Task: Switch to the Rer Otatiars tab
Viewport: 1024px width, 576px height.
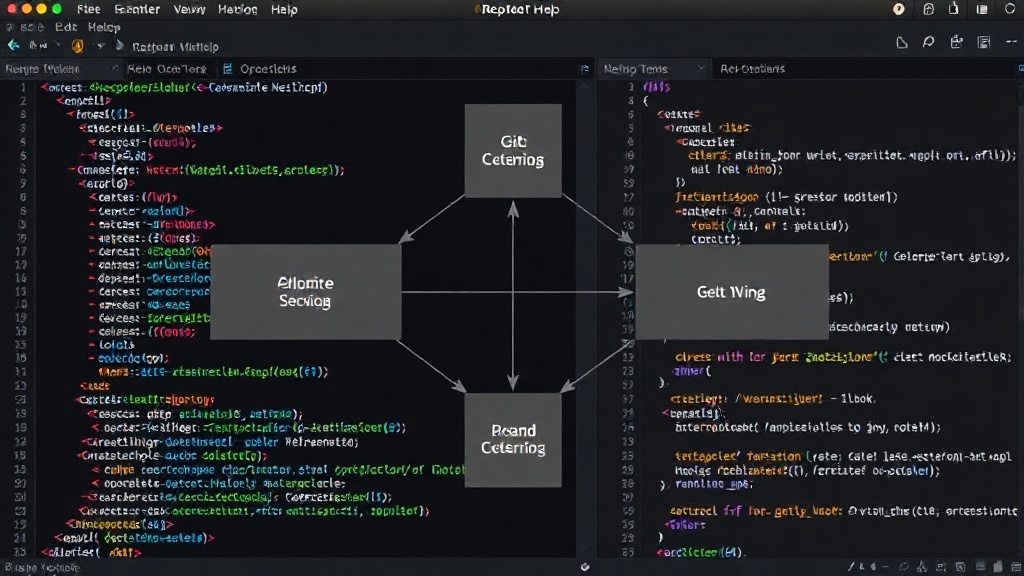Action: coord(752,69)
